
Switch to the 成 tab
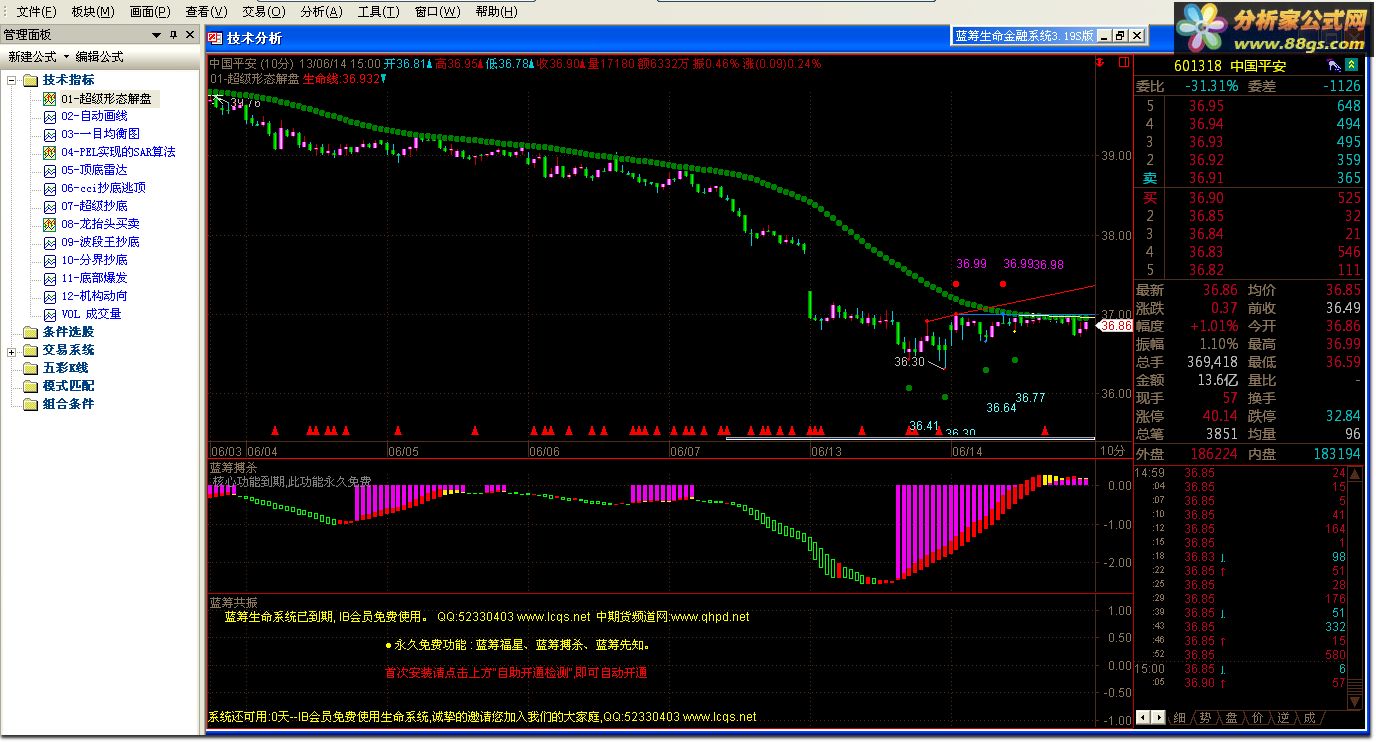pos(1309,718)
